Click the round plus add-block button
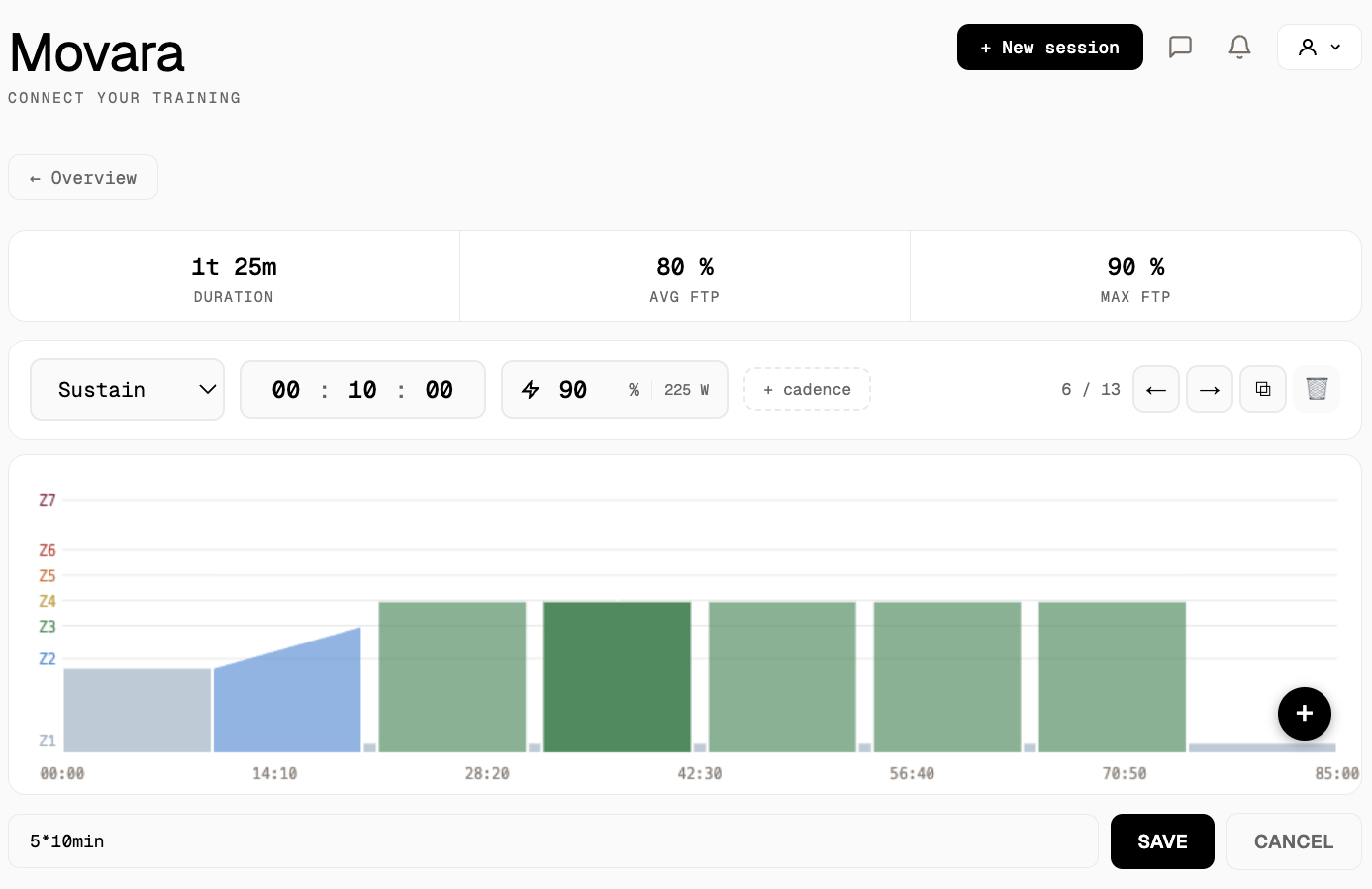This screenshot has height=889, width=1372. (1304, 714)
